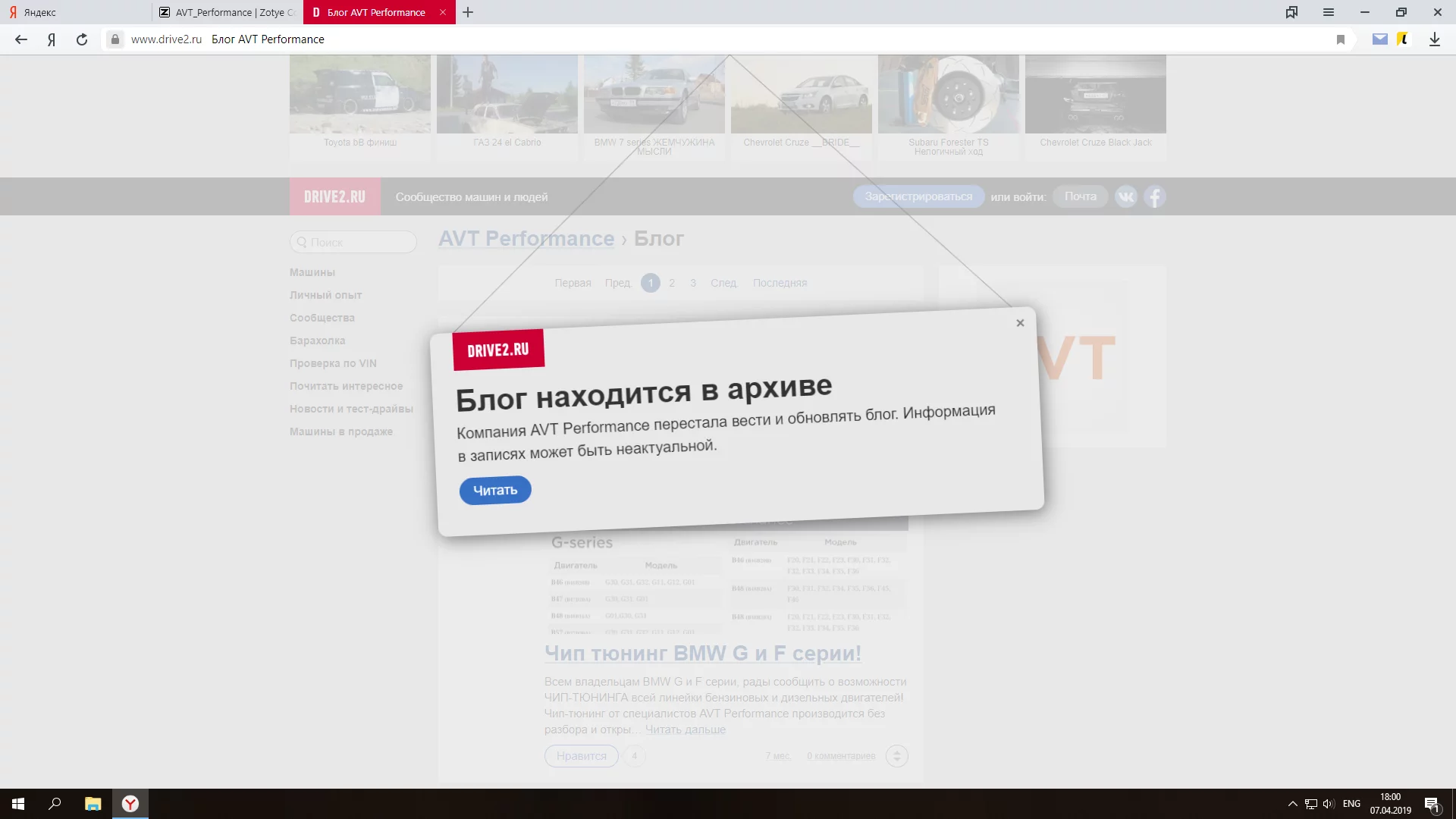
Task: Switch to the AVT_Performance Zotye tab
Action: click(x=227, y=12)
